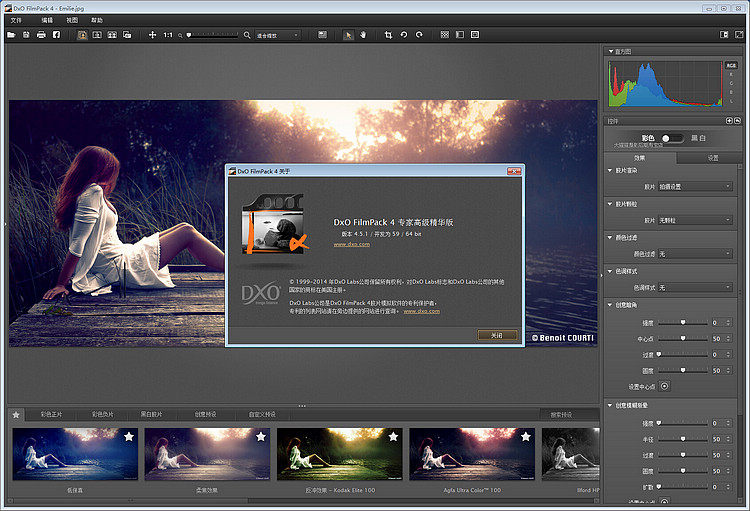Click the fullscreen icon at toolbar far right
The image size is (750, 511).
[x=739, y=34]
